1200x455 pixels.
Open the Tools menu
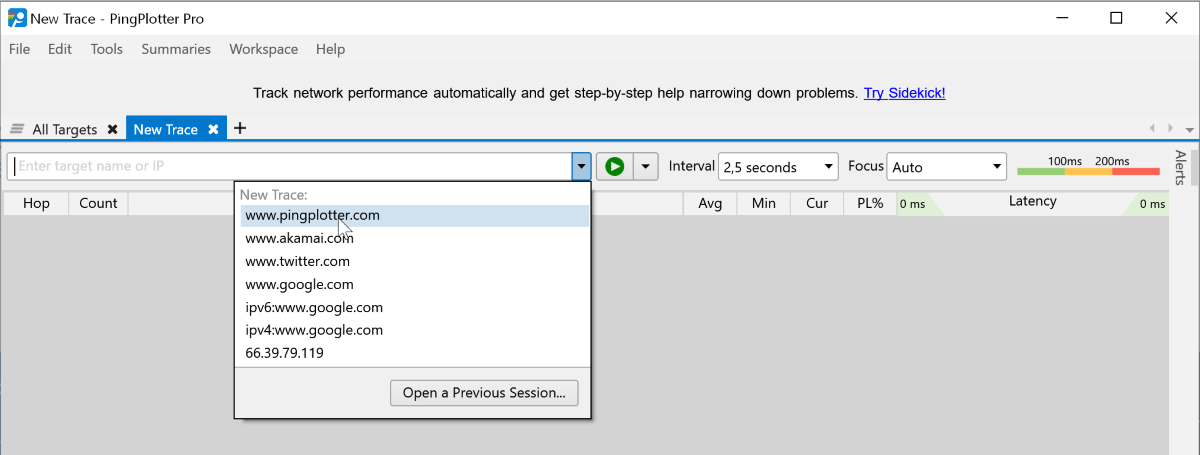106,49
